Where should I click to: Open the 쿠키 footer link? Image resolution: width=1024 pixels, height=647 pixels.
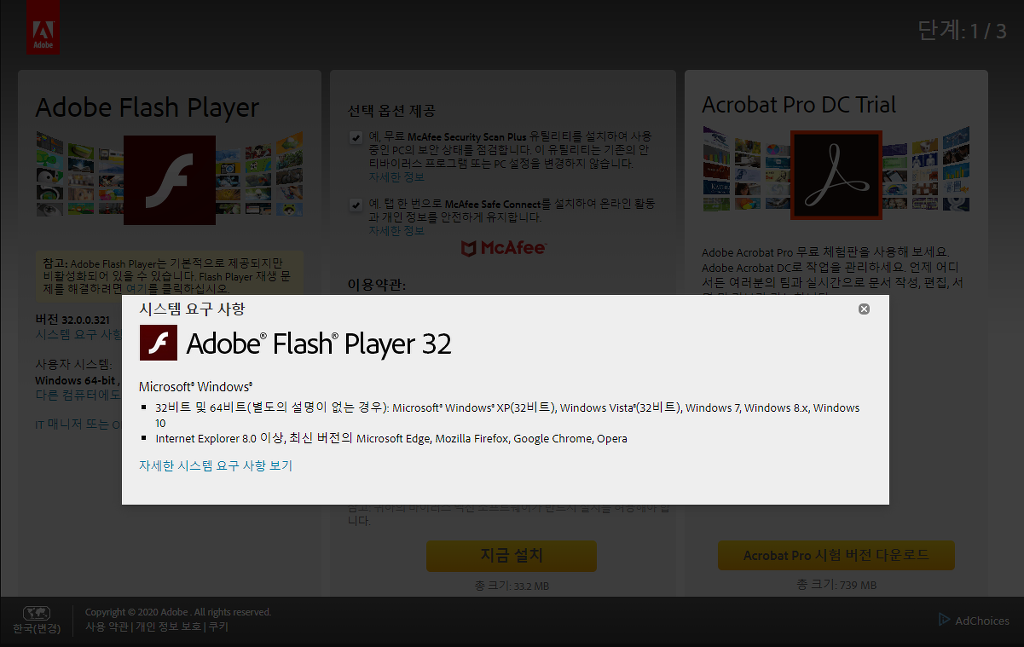[x=218, y=627]
